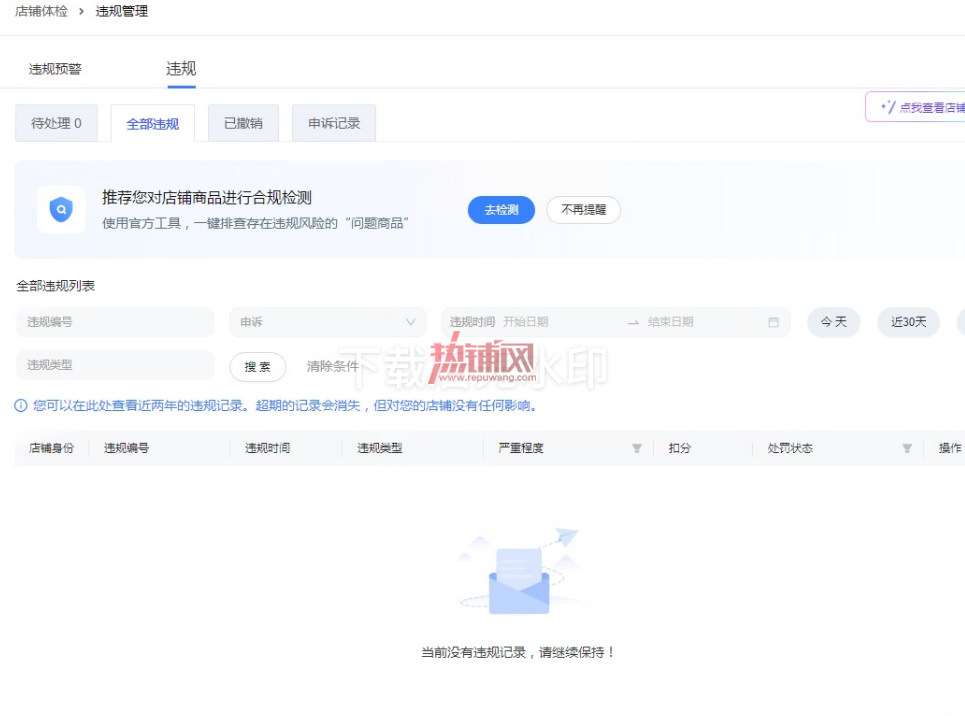The width and height of the screenshot is (965, 716).
Task: Click the blue 去检测 button
Action: [501, 210]
